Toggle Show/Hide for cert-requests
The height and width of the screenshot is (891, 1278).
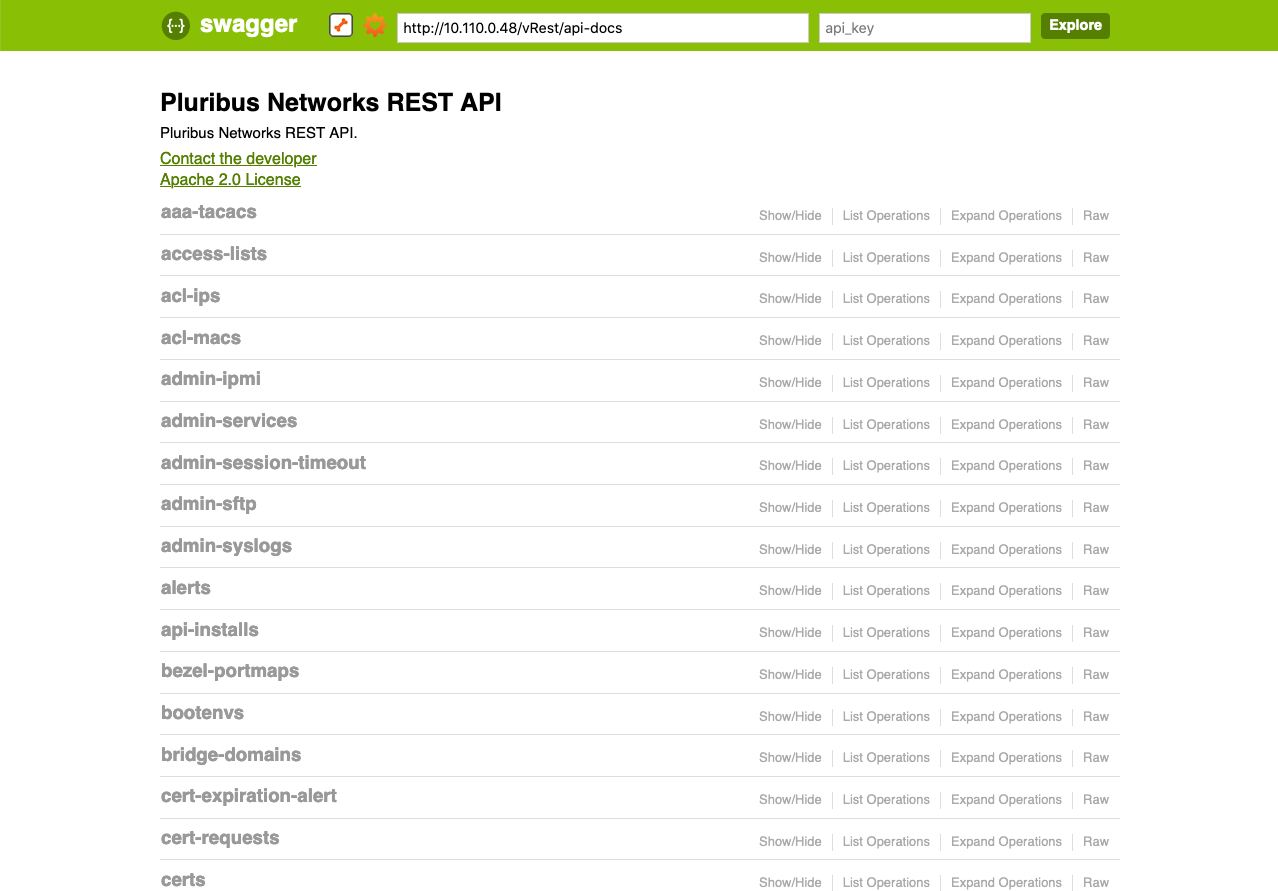coord(790,842)
